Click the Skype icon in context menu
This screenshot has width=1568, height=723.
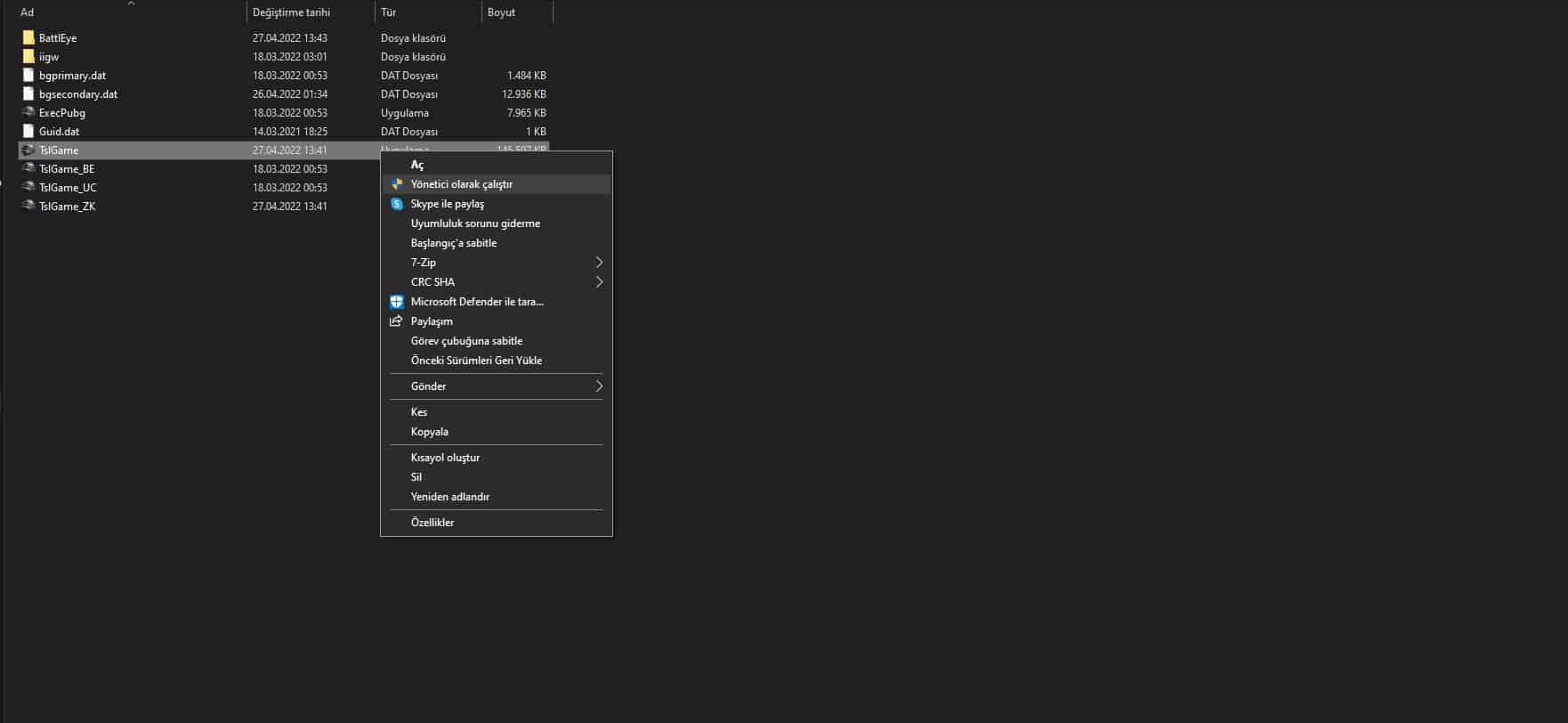point(397,204)
